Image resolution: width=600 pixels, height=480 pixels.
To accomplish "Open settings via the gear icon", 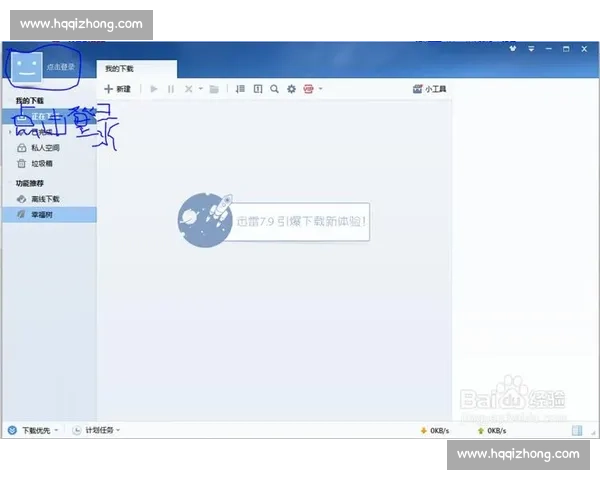I will click(292, 89).
